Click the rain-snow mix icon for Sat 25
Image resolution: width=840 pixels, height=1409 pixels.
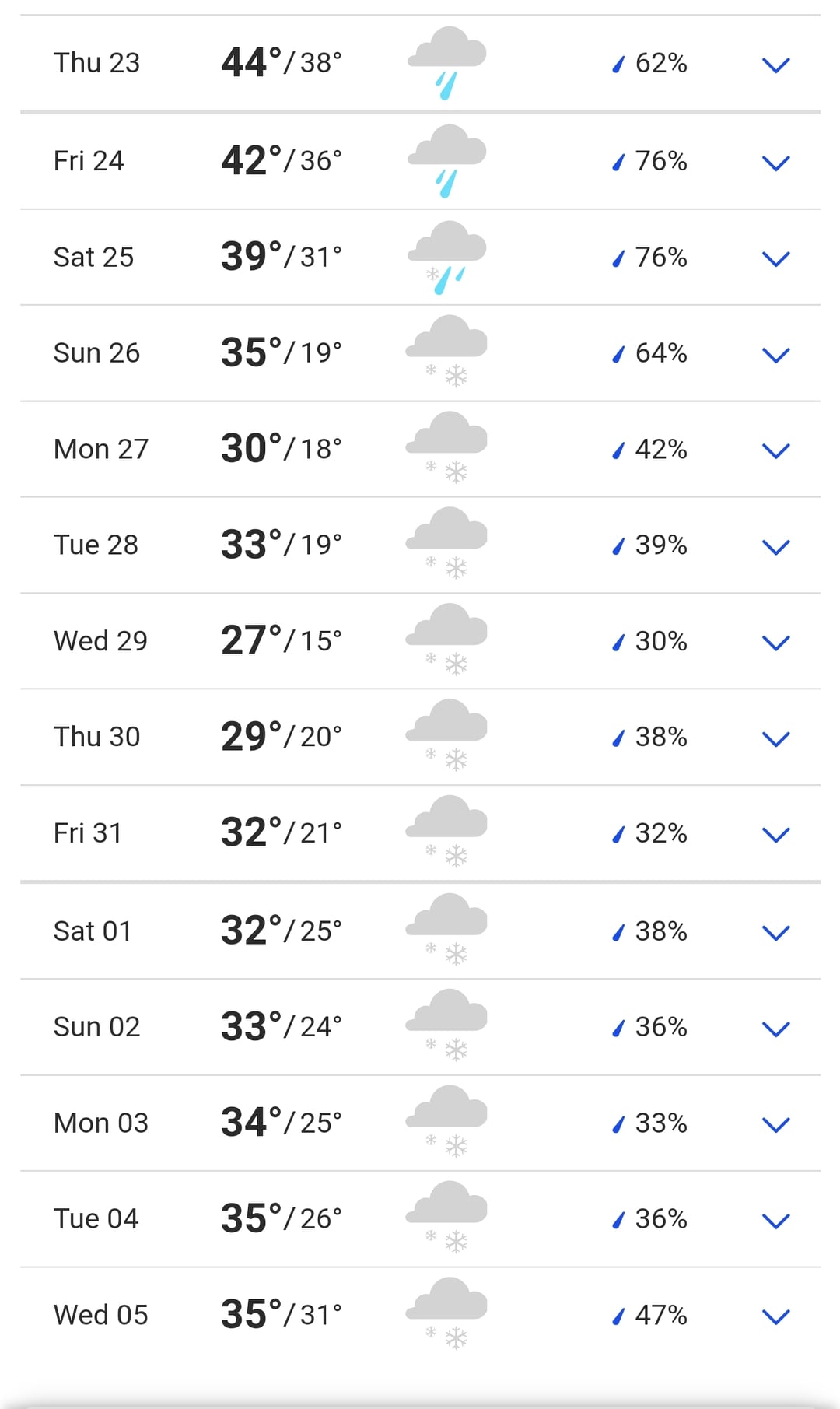coord(446,257)
